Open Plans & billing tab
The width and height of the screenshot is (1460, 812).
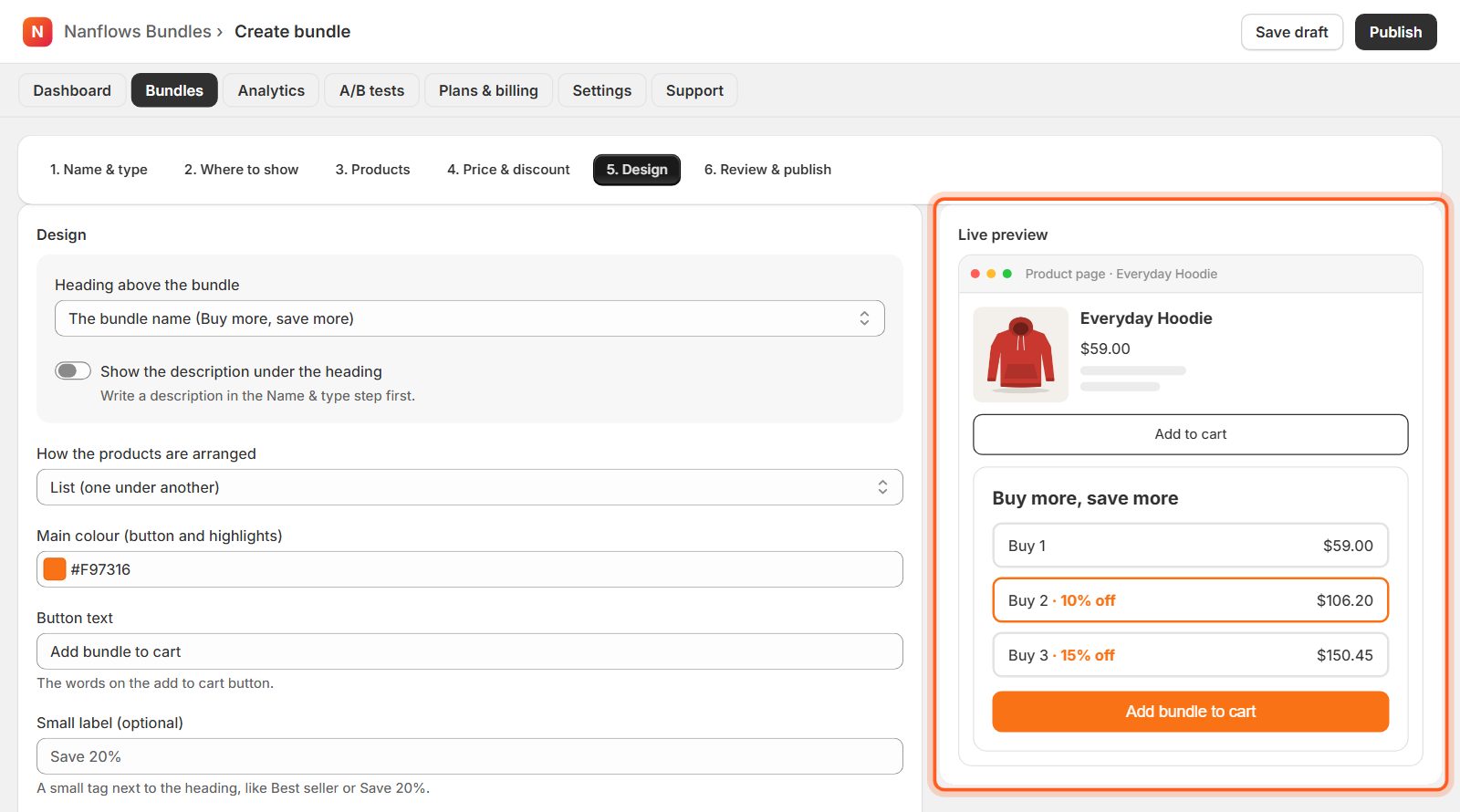point(488,90)
